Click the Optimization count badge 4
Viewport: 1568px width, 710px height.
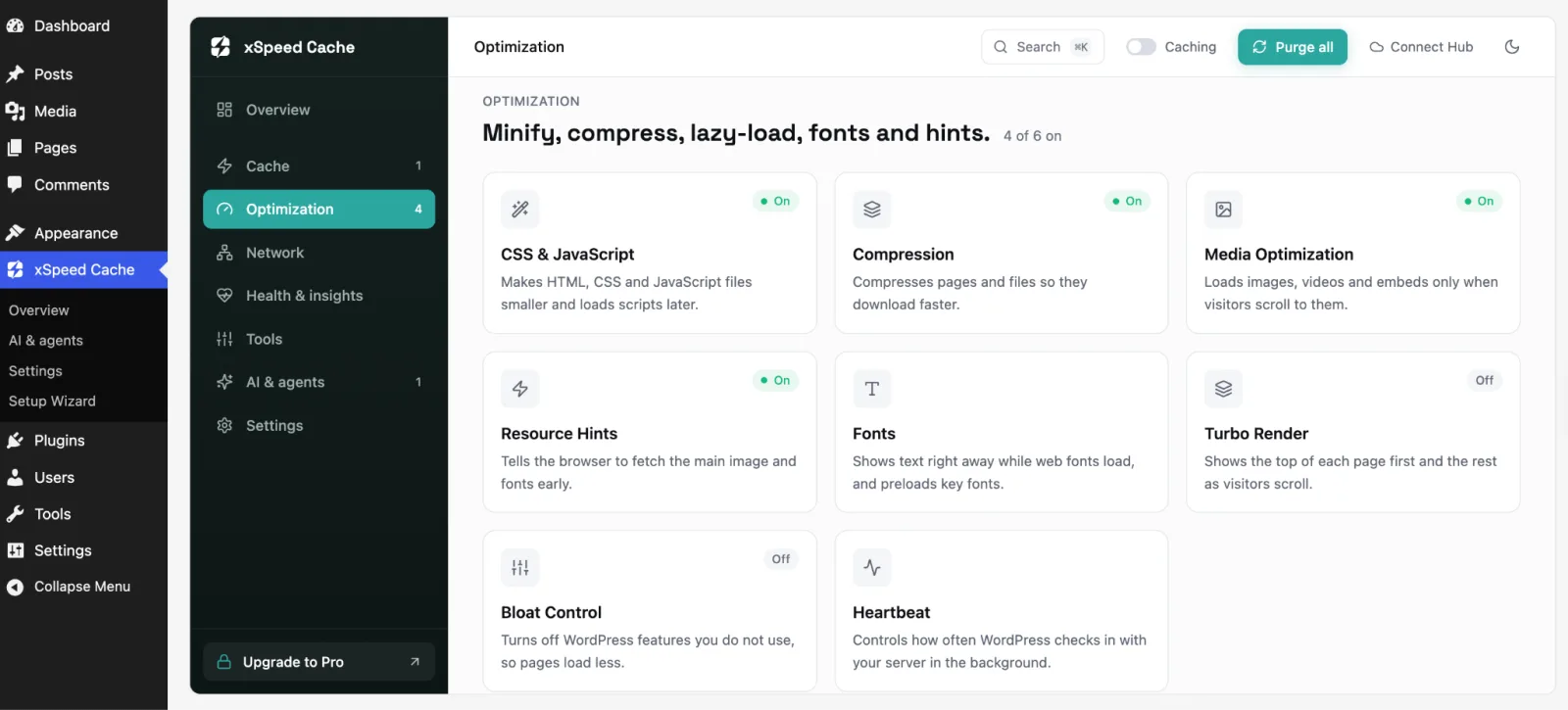418,209
